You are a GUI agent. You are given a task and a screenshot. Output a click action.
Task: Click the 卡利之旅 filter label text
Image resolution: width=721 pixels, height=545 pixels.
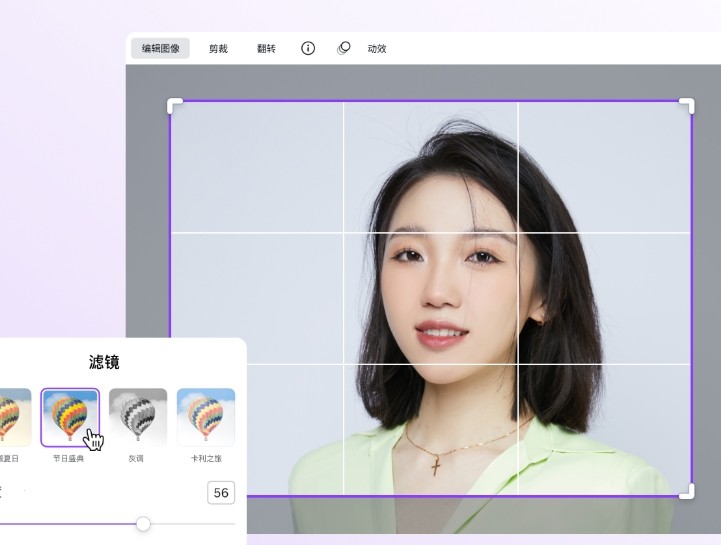coord(206,459)
